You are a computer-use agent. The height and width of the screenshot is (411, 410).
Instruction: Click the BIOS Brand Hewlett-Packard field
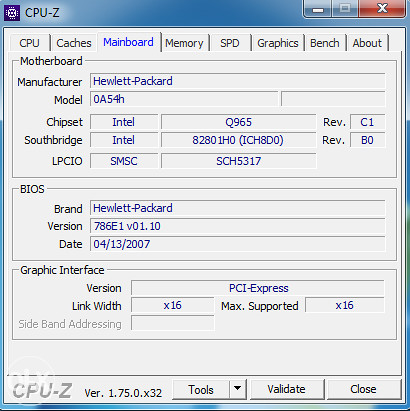(238, 208)
